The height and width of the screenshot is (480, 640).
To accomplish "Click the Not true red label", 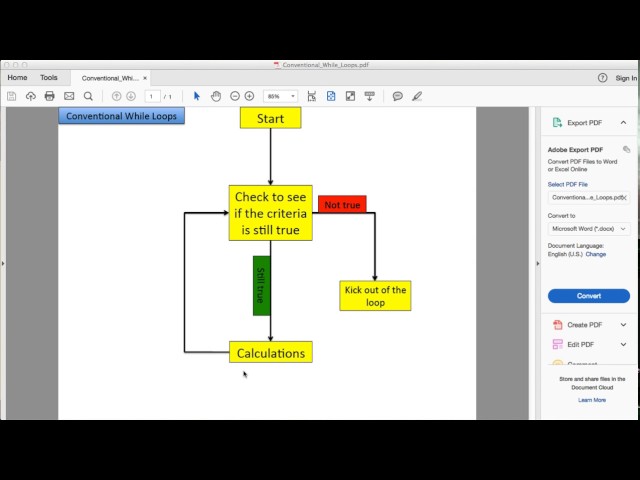I will pos(342,204).
